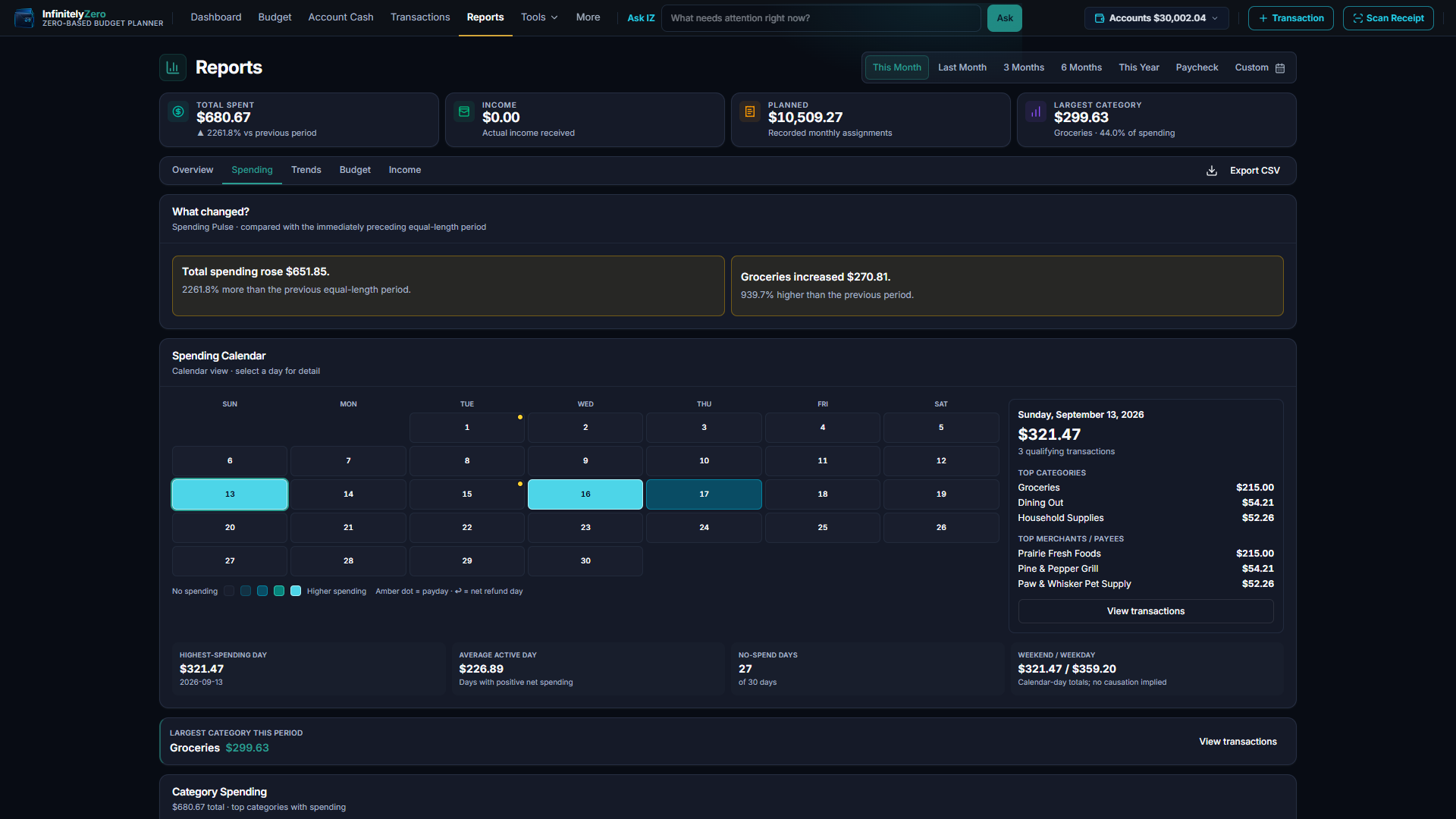Select the This Month period
The image size is (1456, 819).
(x=896, y=67)
